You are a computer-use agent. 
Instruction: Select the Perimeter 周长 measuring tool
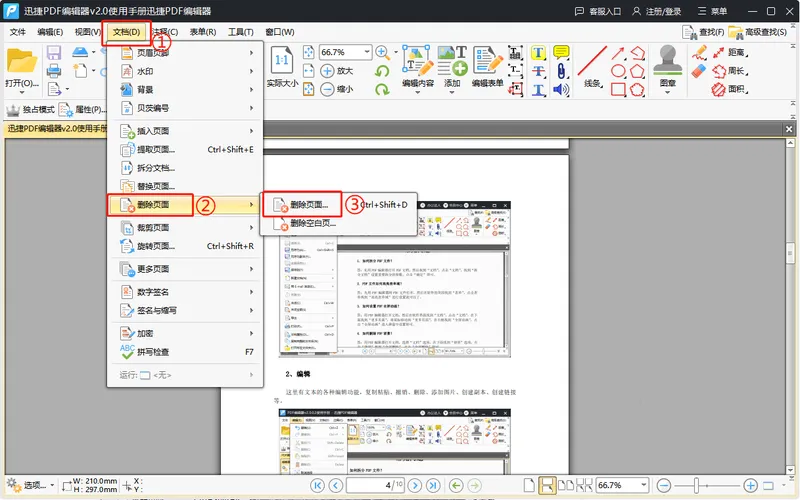tap(730, 71)
